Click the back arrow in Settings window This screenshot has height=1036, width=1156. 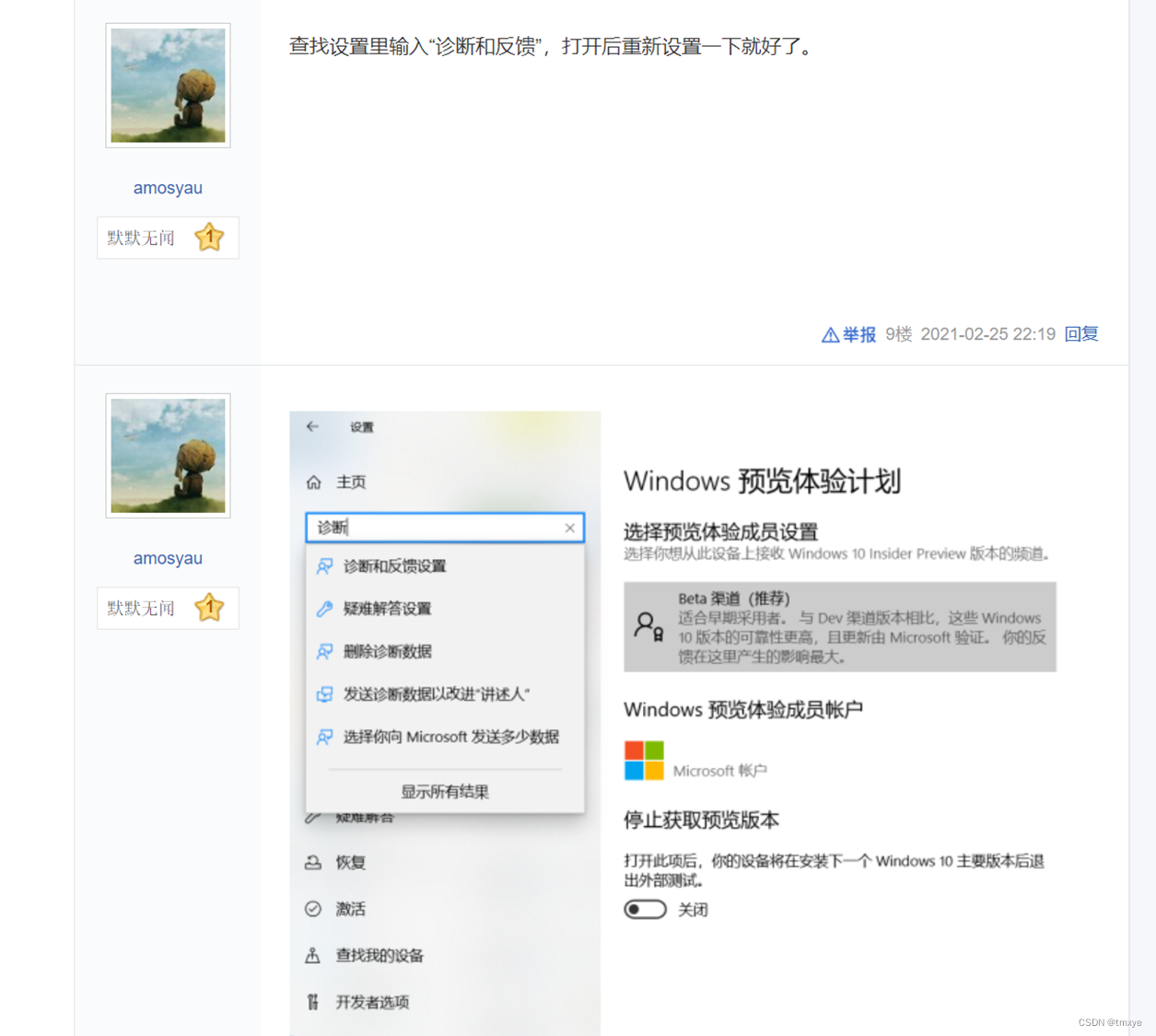[x=312, y=426]
